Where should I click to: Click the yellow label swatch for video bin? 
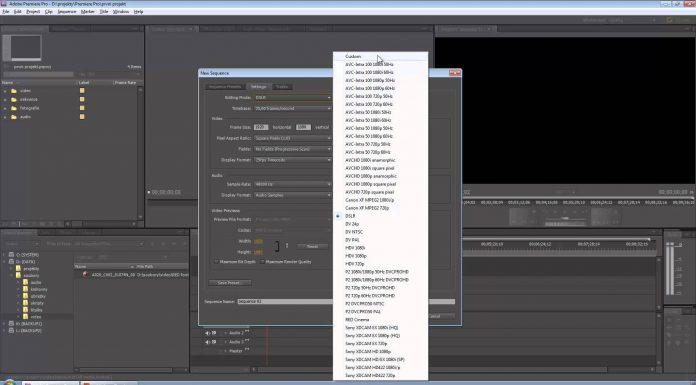coord(82,91)
